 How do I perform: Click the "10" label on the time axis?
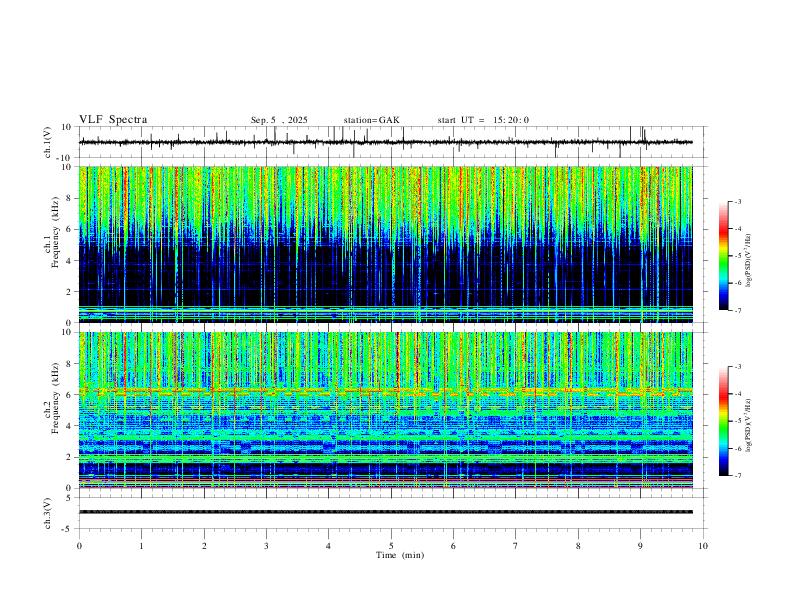[703, 546]
